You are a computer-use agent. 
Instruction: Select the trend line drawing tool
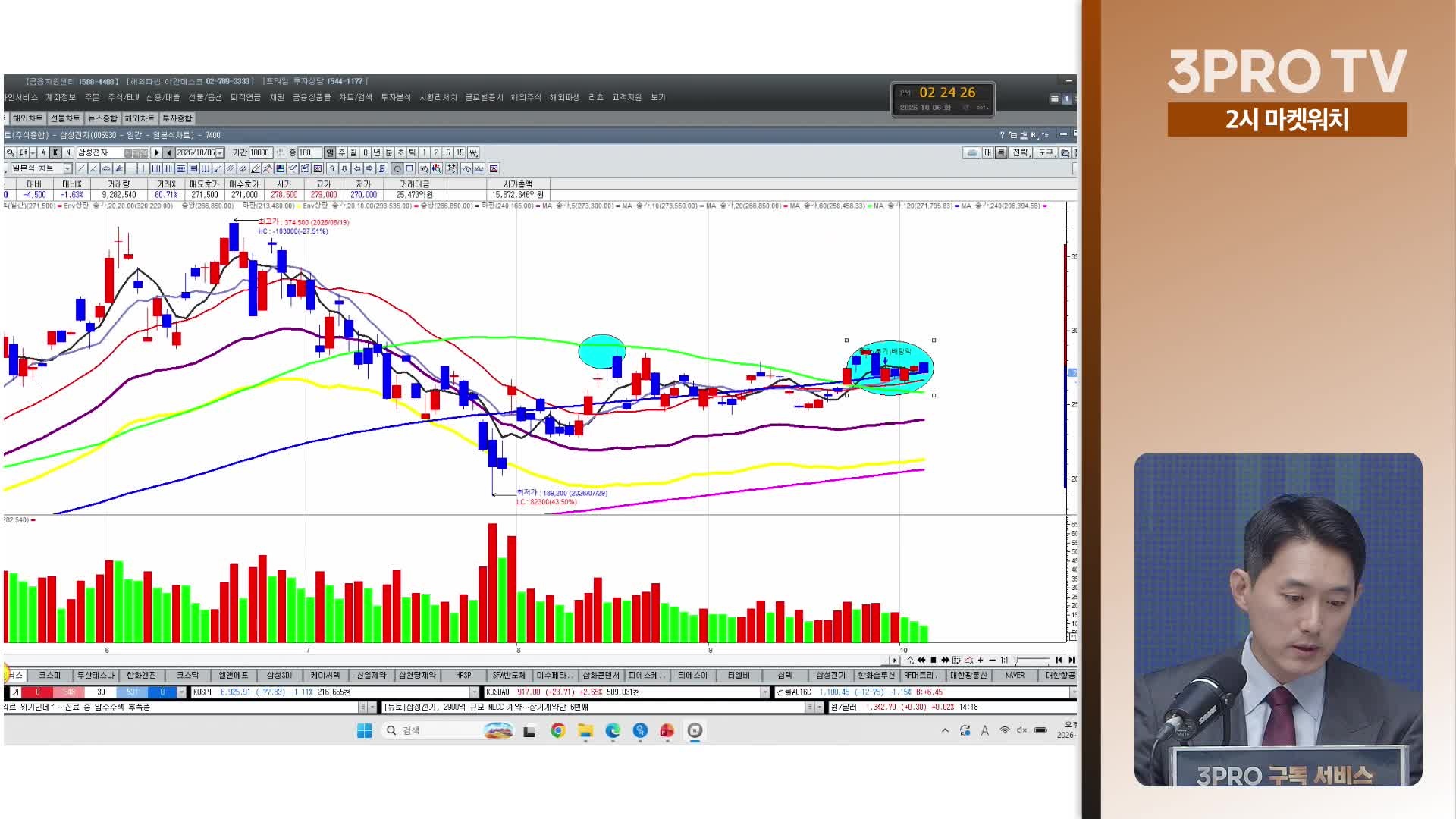pos(81,168)
